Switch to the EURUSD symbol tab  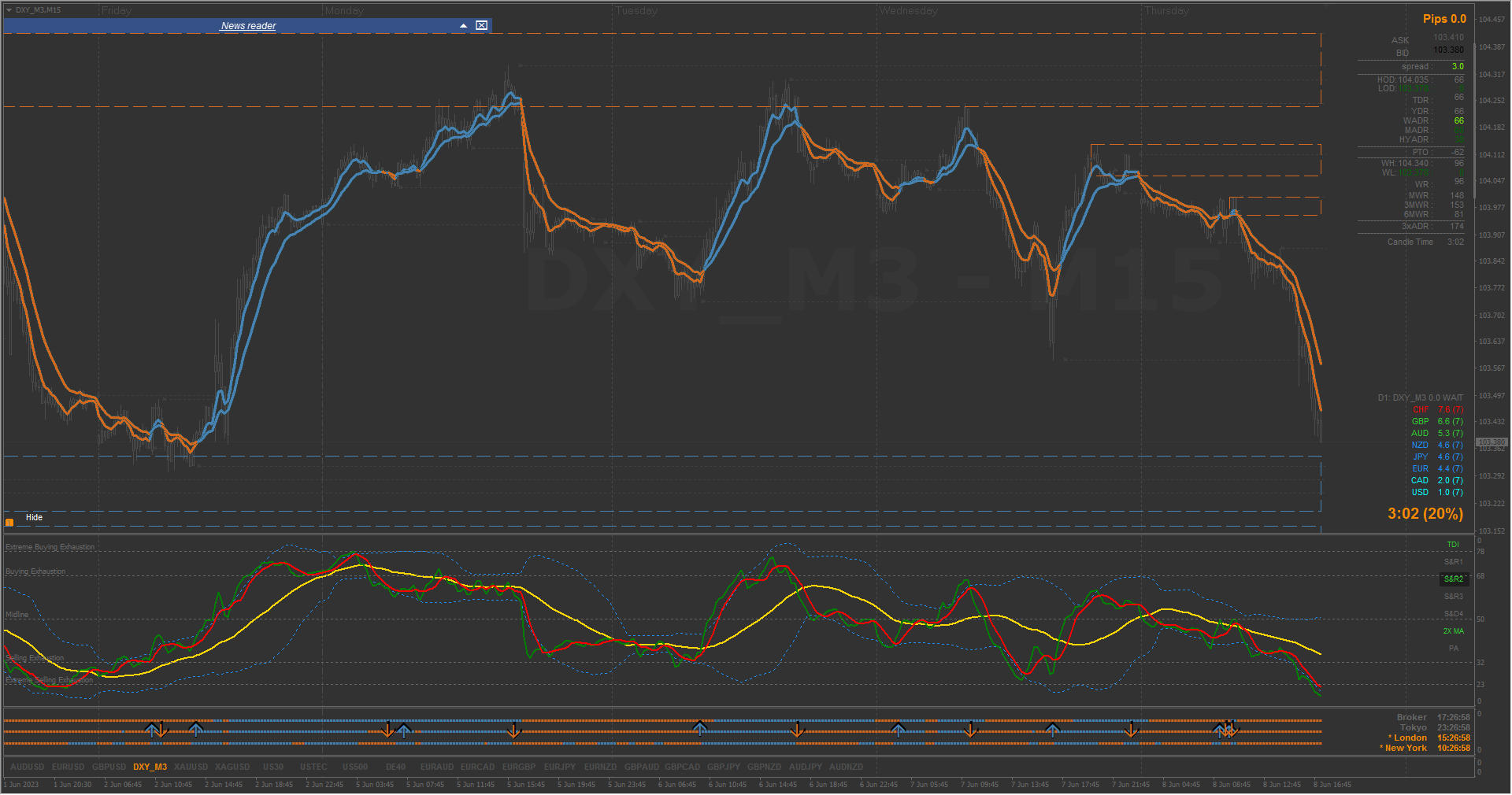click(68, 767)
